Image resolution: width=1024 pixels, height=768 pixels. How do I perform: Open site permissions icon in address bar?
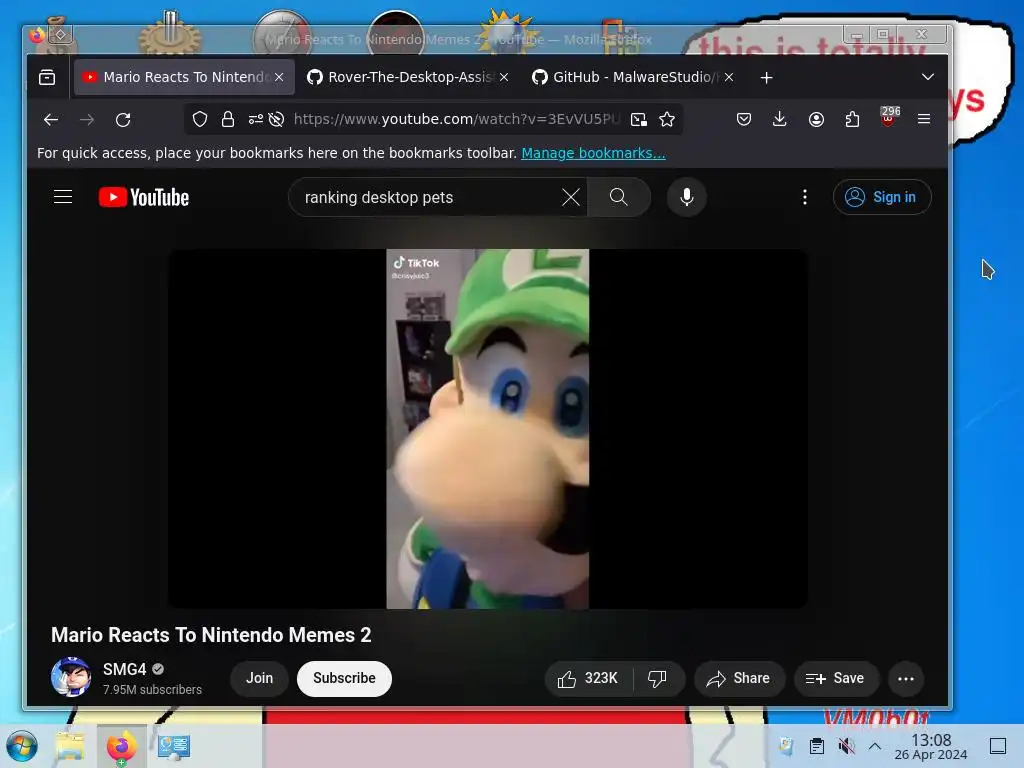255,119
